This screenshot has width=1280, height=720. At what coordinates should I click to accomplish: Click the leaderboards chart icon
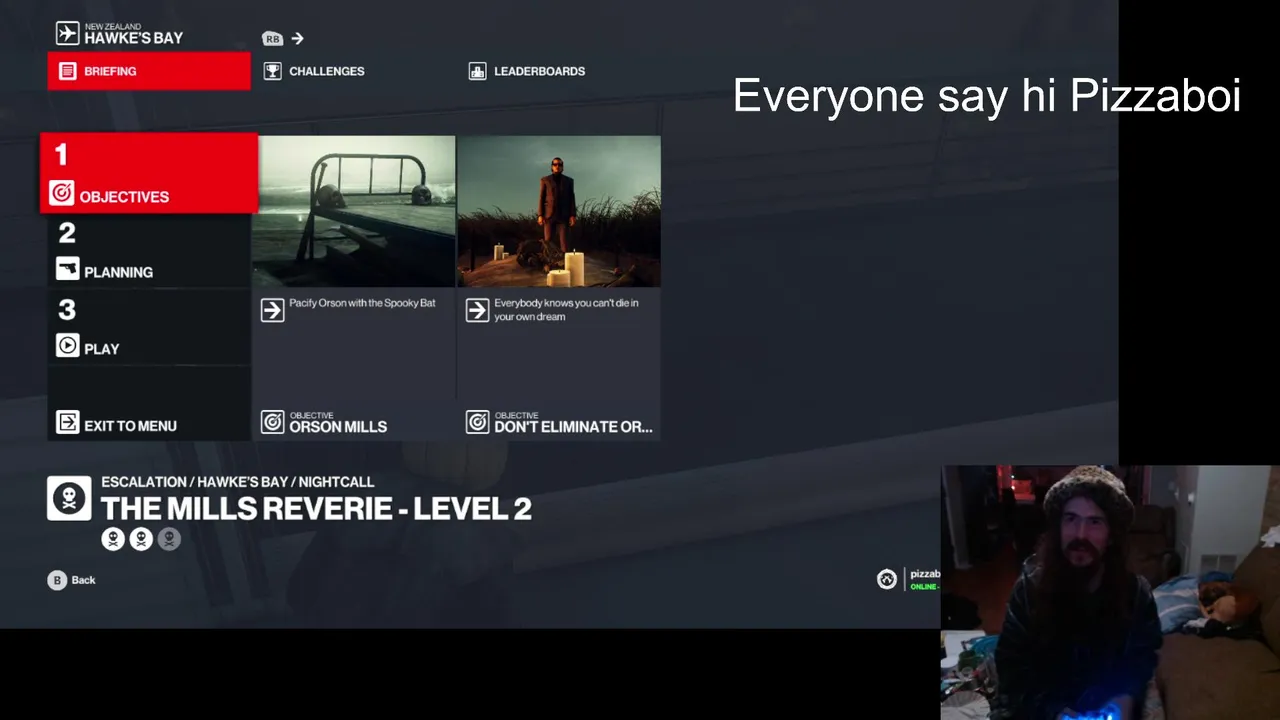click(x=477, y=71)
